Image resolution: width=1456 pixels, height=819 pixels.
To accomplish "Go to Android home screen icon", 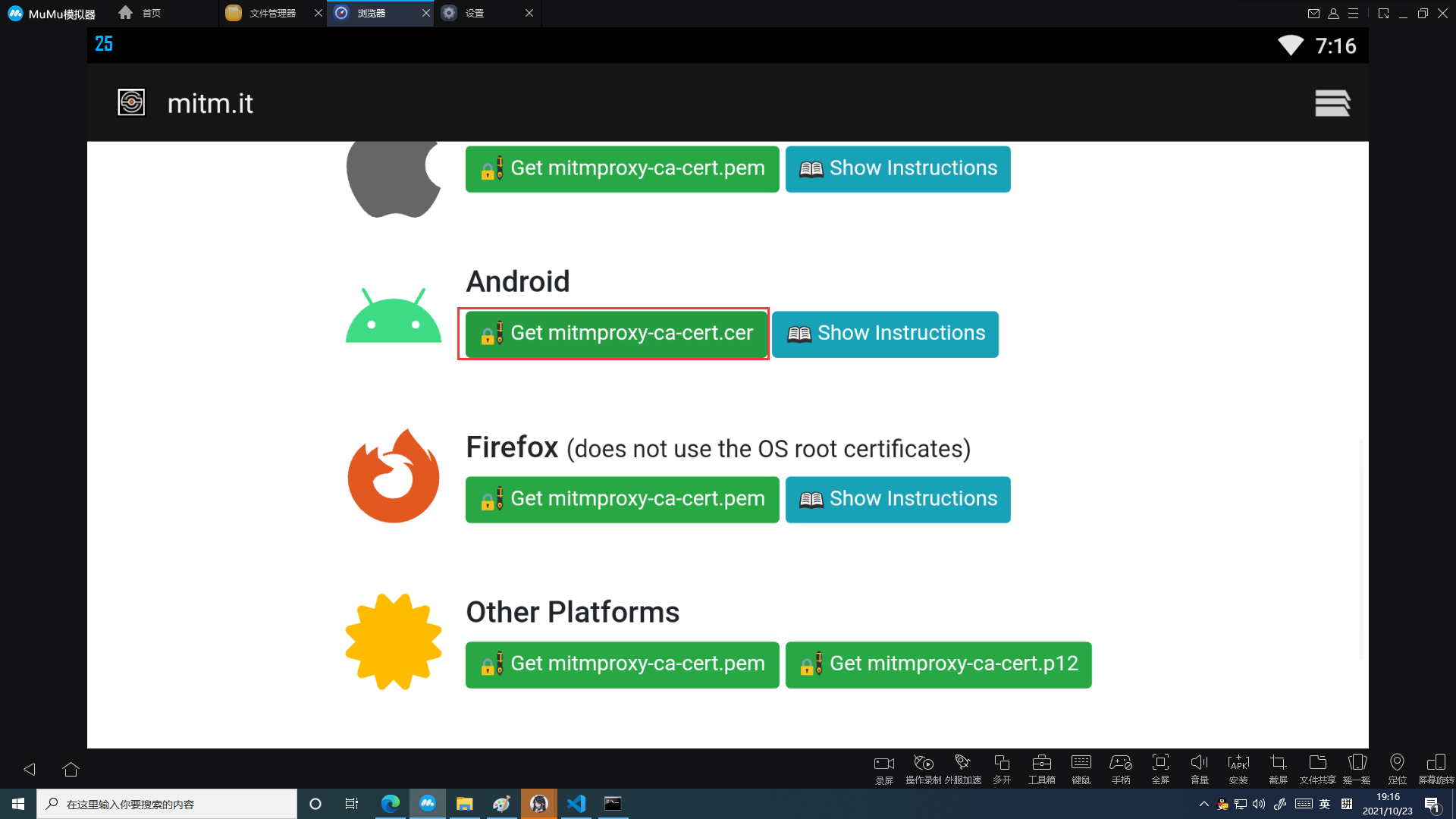I will 71,769.
